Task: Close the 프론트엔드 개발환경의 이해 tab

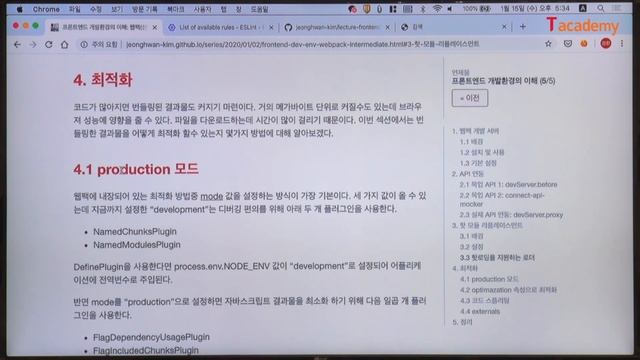Action: pos(155,27)
